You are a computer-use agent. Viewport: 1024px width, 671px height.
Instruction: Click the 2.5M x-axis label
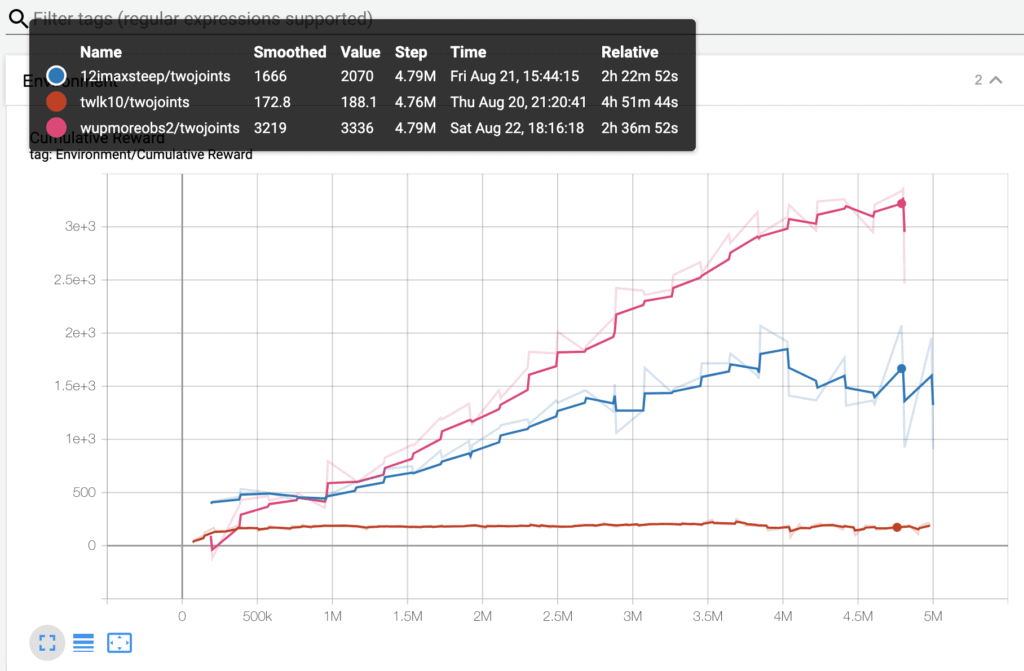pos(557,616)
